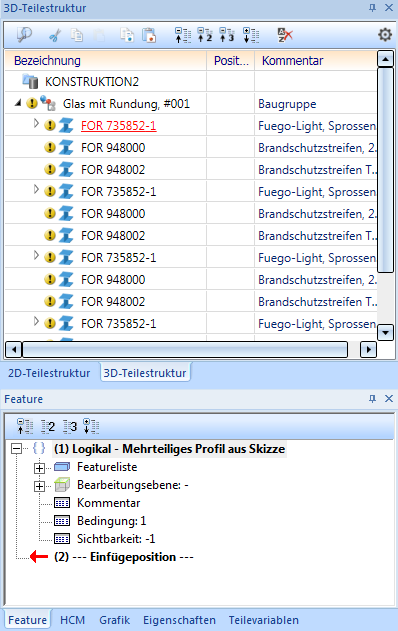Expand all levels in 3D-Teilestruktur toolbar
Image resolution: width=398 pixels, height=631 pixels.
(x=251, y=35)
